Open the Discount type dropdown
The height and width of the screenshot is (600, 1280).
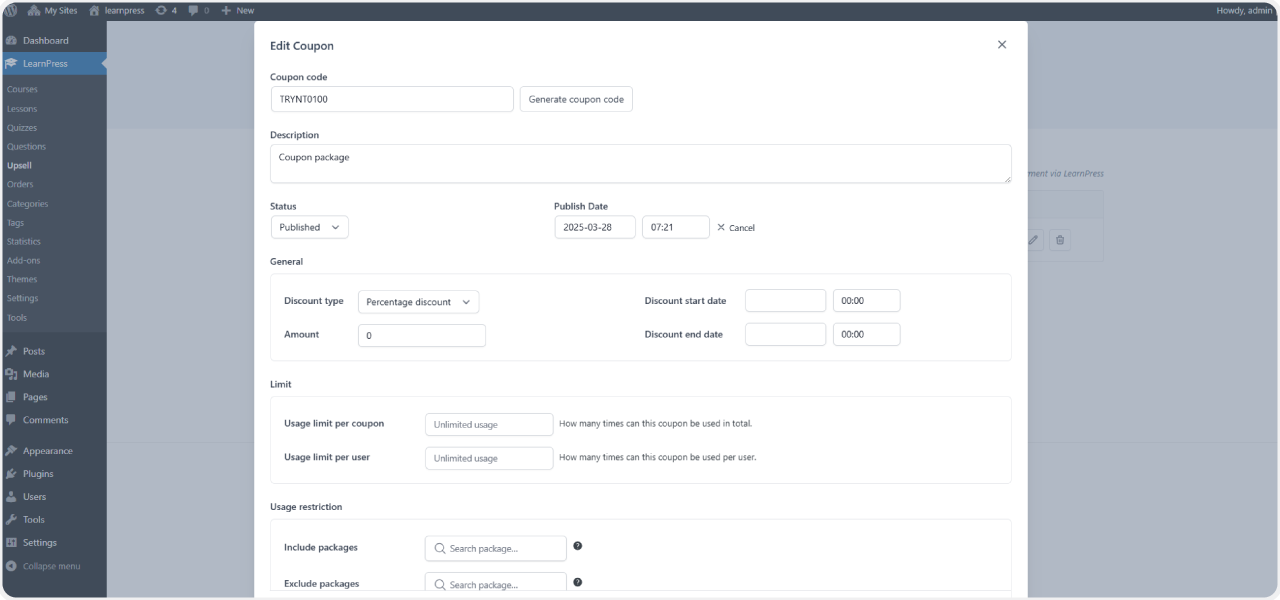418,301
